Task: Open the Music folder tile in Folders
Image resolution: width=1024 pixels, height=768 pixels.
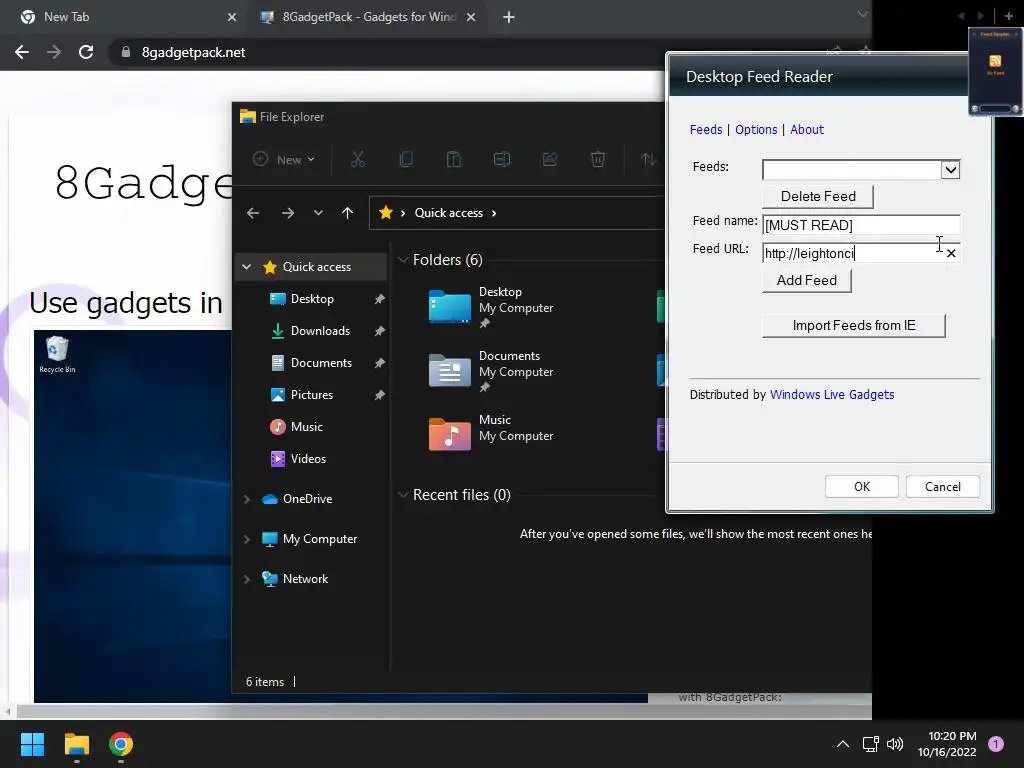Action: pos(491,435)
